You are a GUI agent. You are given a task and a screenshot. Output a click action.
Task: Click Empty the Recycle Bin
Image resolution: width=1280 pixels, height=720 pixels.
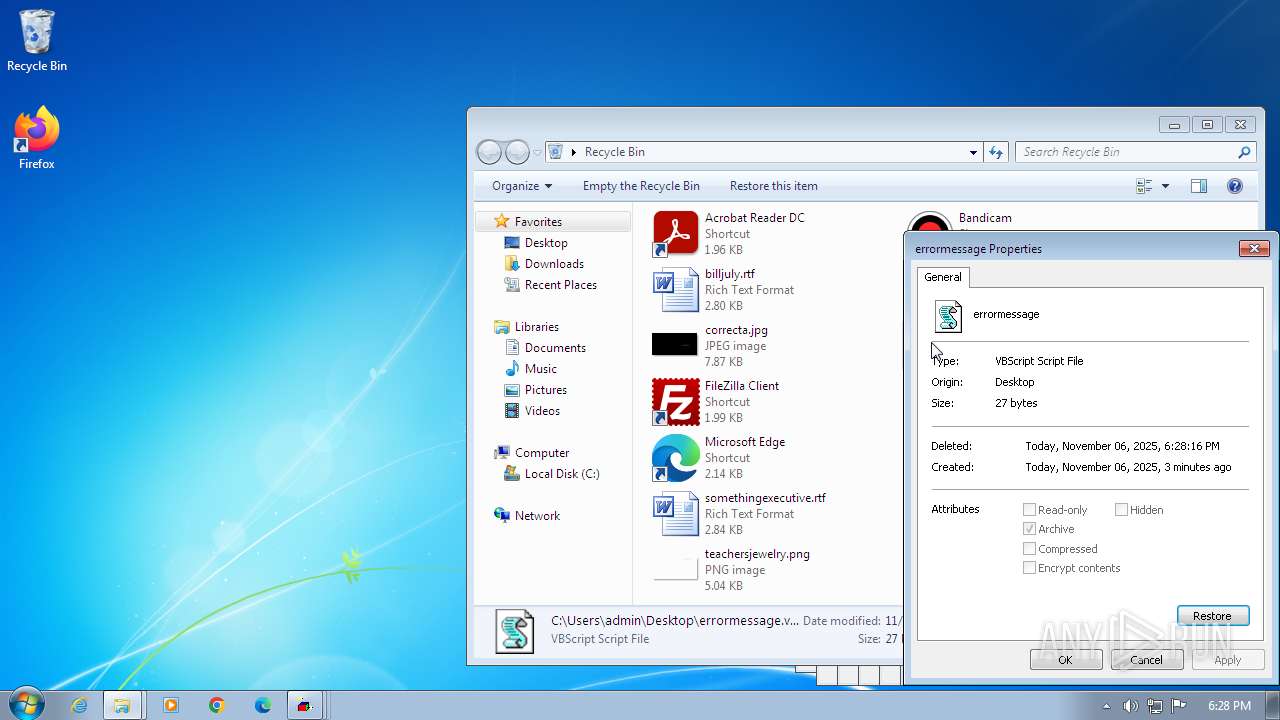[x=641, y=186]
